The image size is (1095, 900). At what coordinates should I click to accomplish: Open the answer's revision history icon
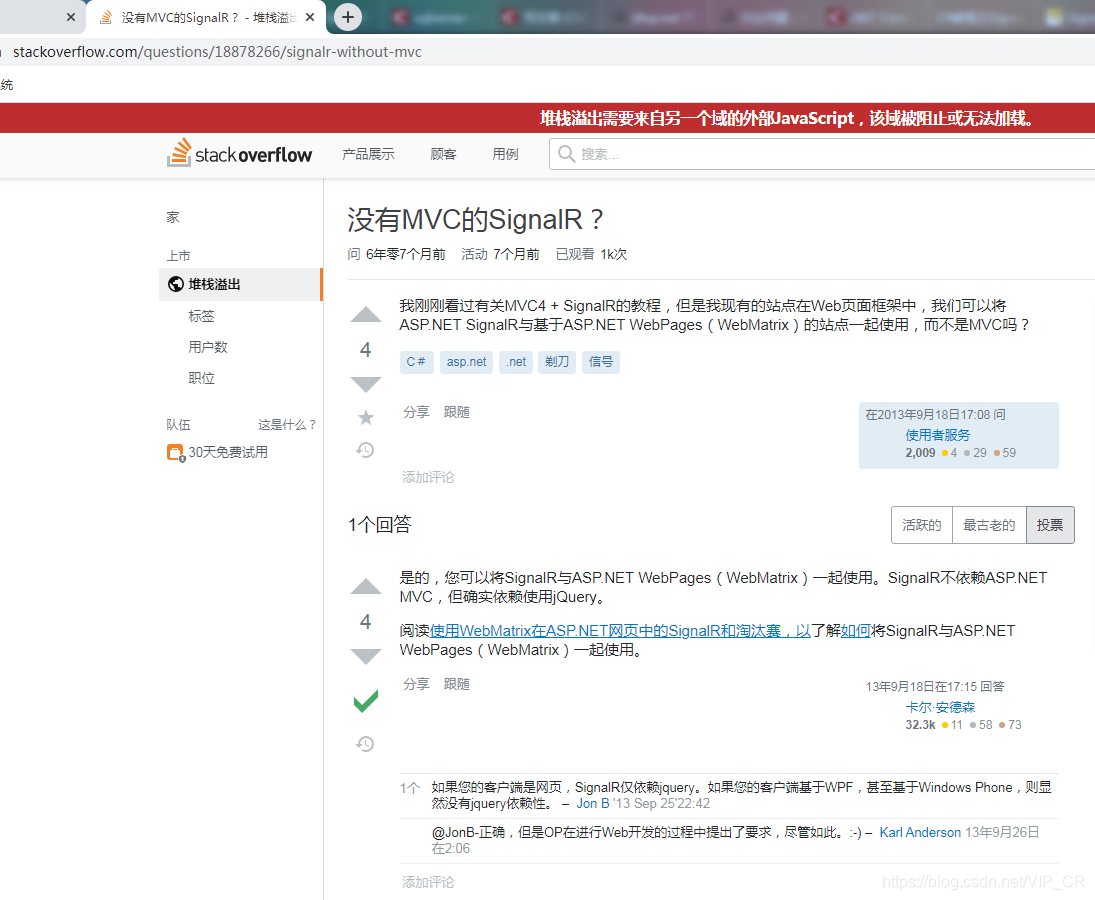(365, 744)
